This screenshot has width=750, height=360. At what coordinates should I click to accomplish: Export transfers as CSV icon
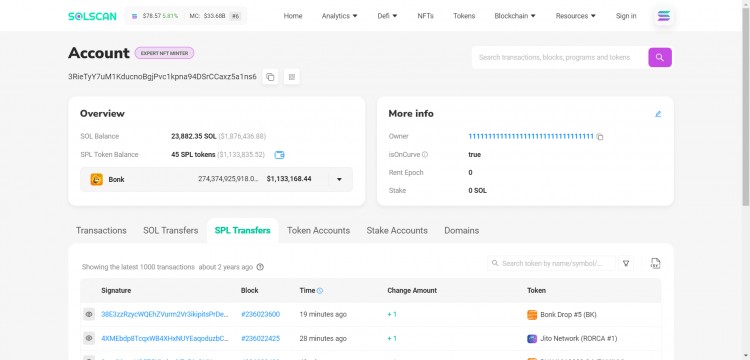(x=655, y=263)
